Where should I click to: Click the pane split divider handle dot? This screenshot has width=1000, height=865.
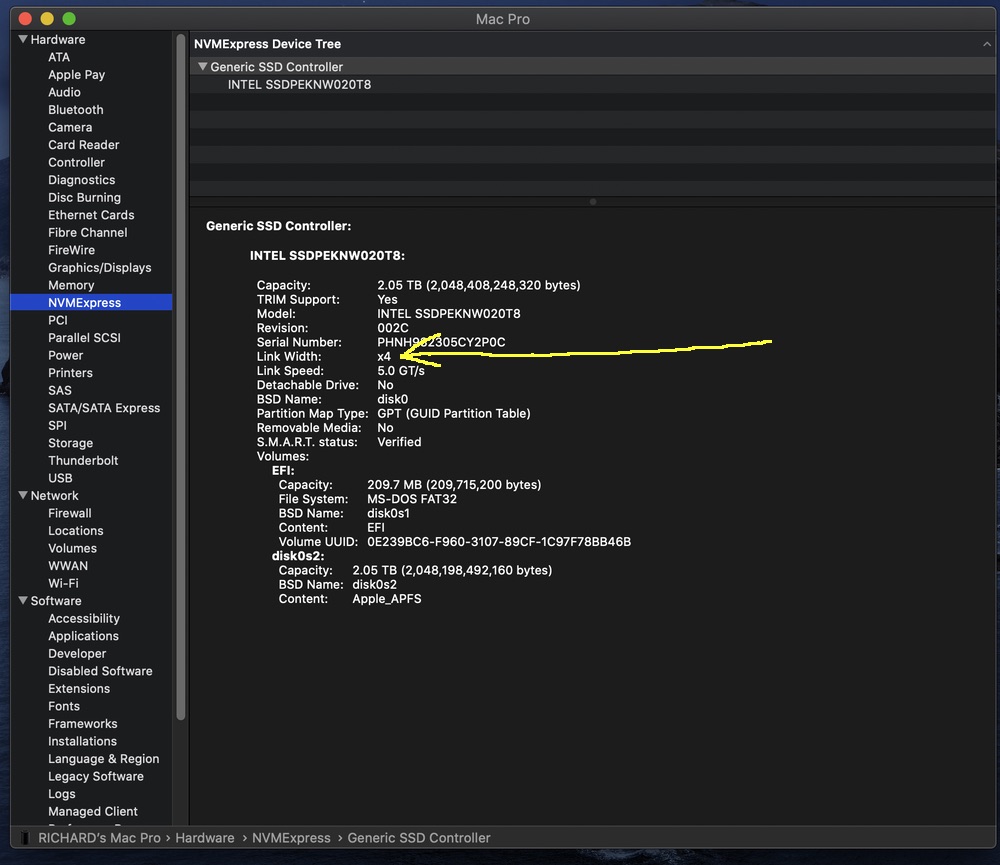click(593, 202)
